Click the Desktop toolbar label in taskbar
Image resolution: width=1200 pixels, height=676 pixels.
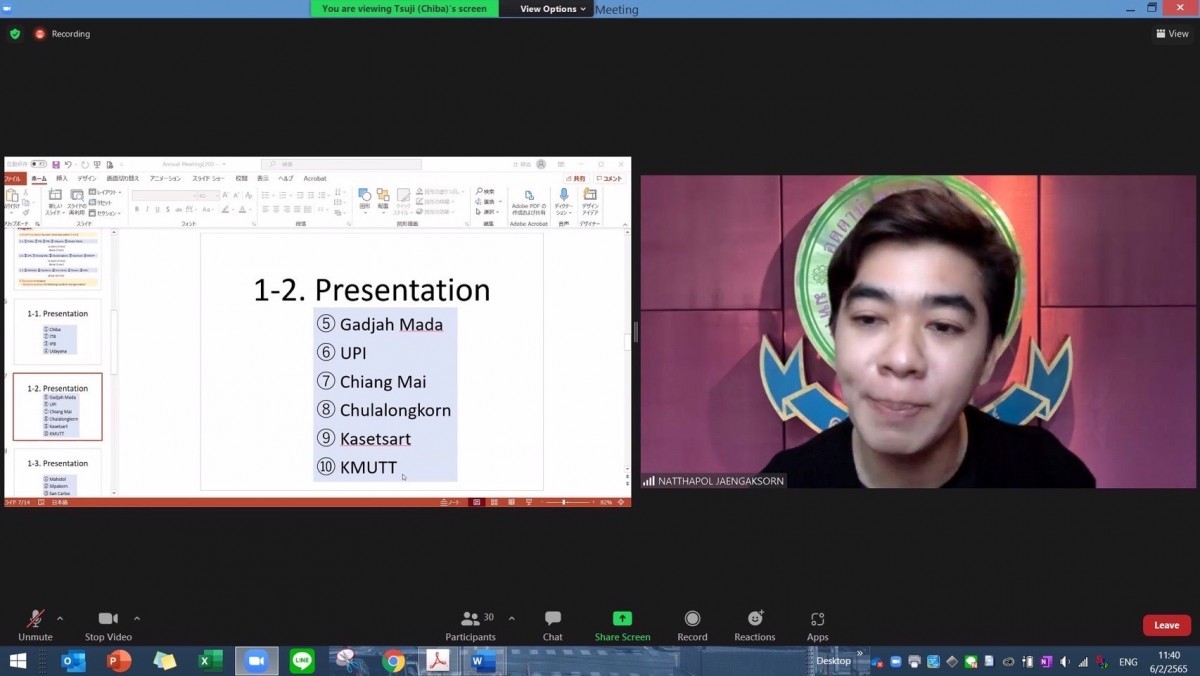click(x=833, y=661)
